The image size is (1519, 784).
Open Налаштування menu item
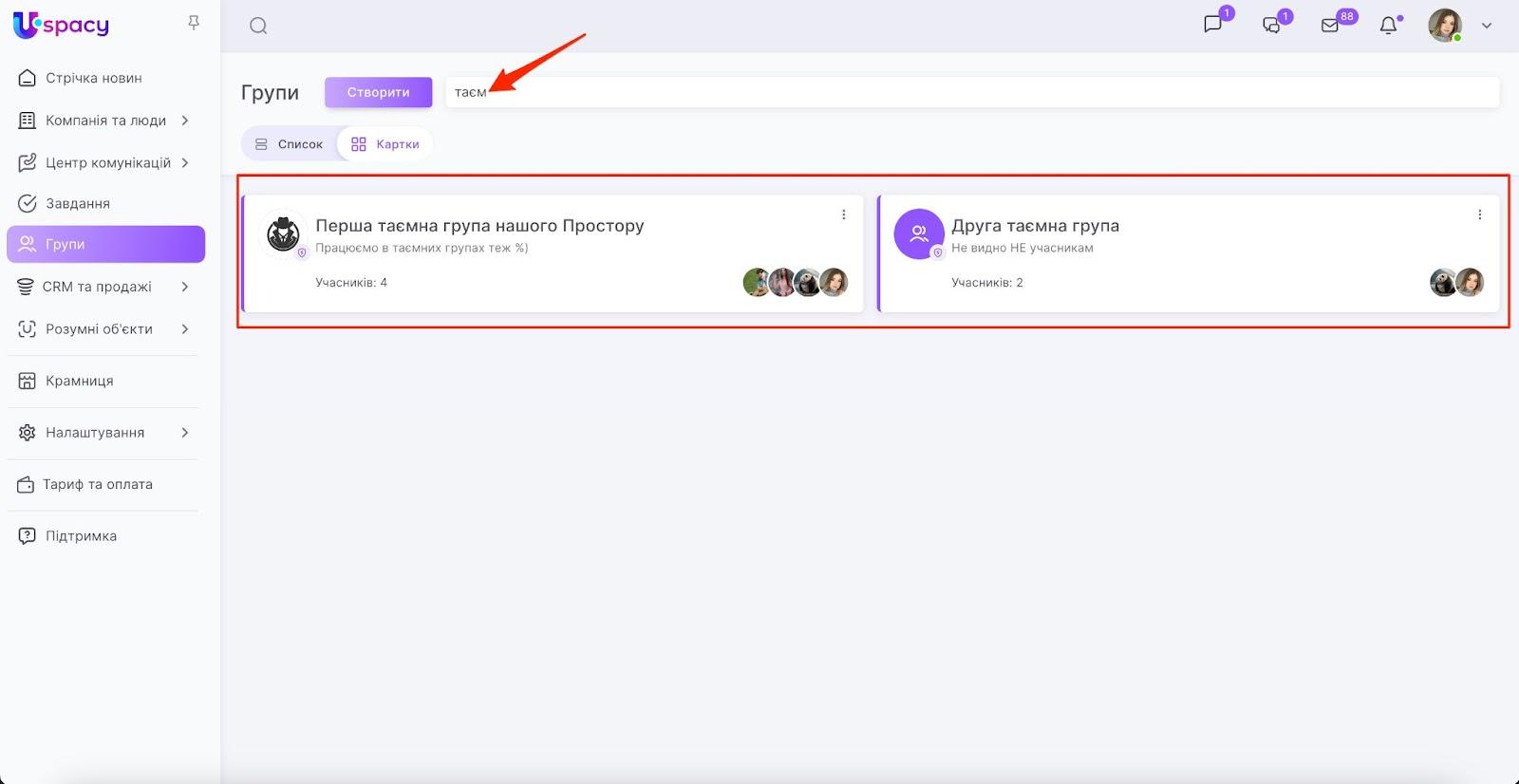(95, 433)
